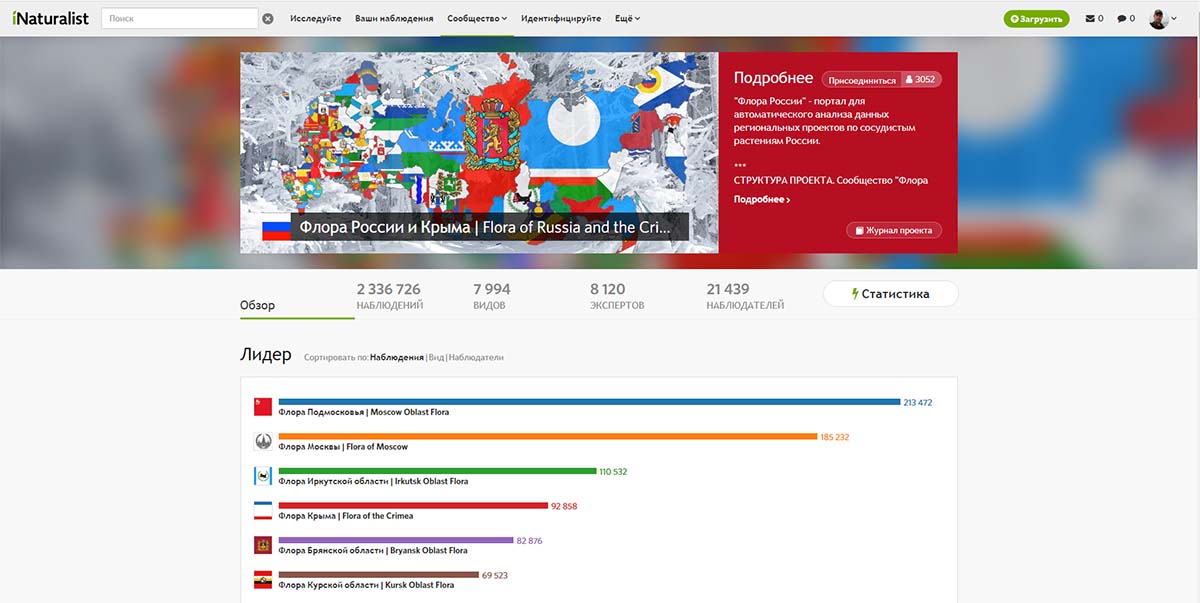Viewport: 1200px width, 603px height.
Task: Click the red Crimea flora bar
Action: [413, 506]
